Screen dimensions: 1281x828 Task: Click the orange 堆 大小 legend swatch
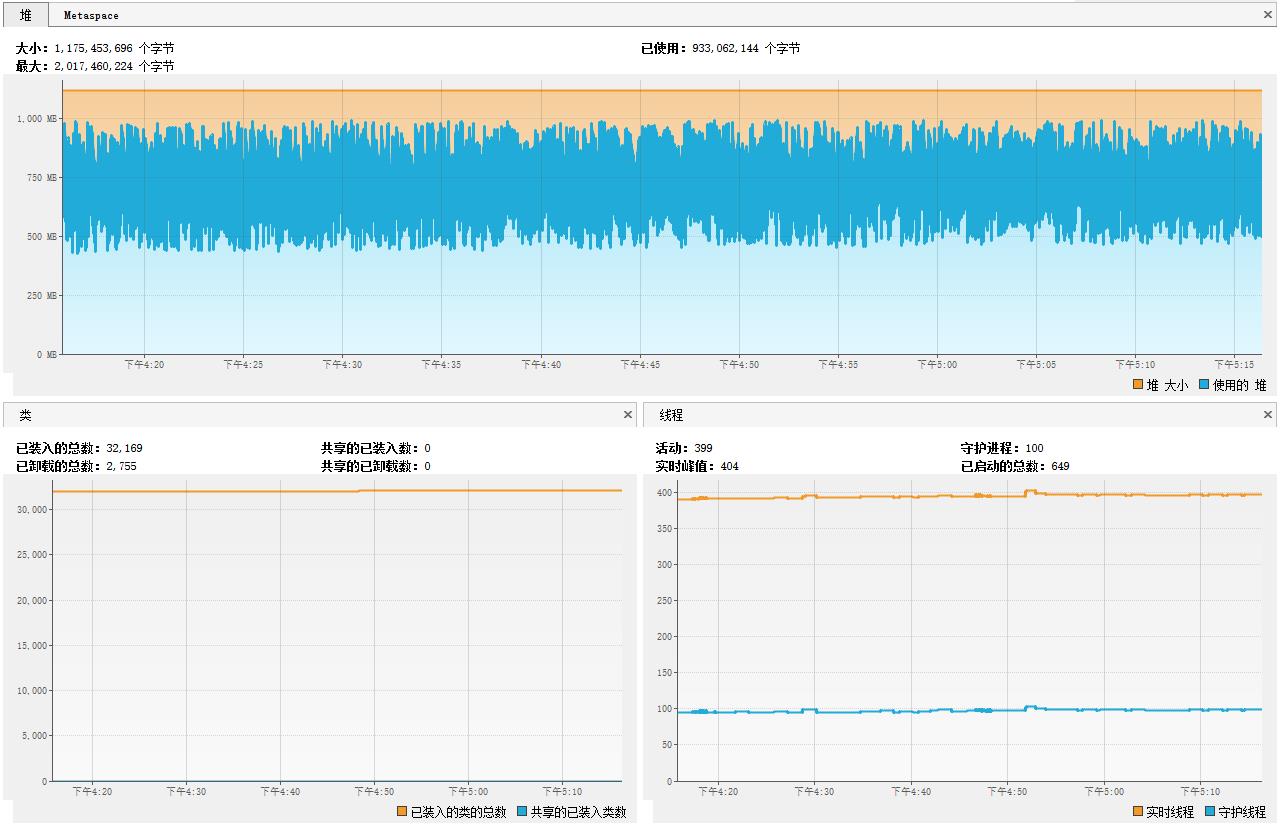1138,385
